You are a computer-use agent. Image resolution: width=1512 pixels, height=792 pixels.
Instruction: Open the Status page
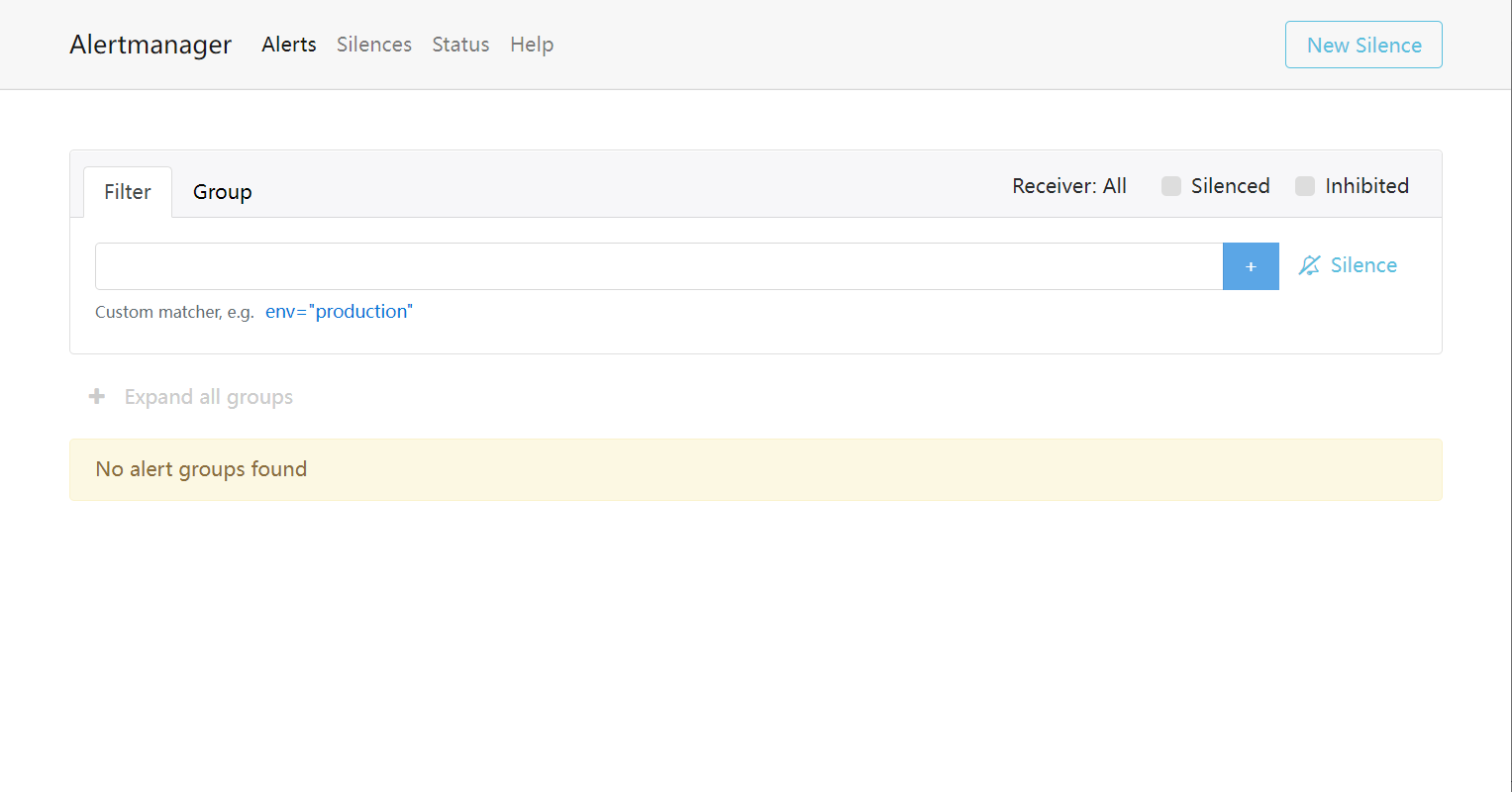[x=460, y=45]
